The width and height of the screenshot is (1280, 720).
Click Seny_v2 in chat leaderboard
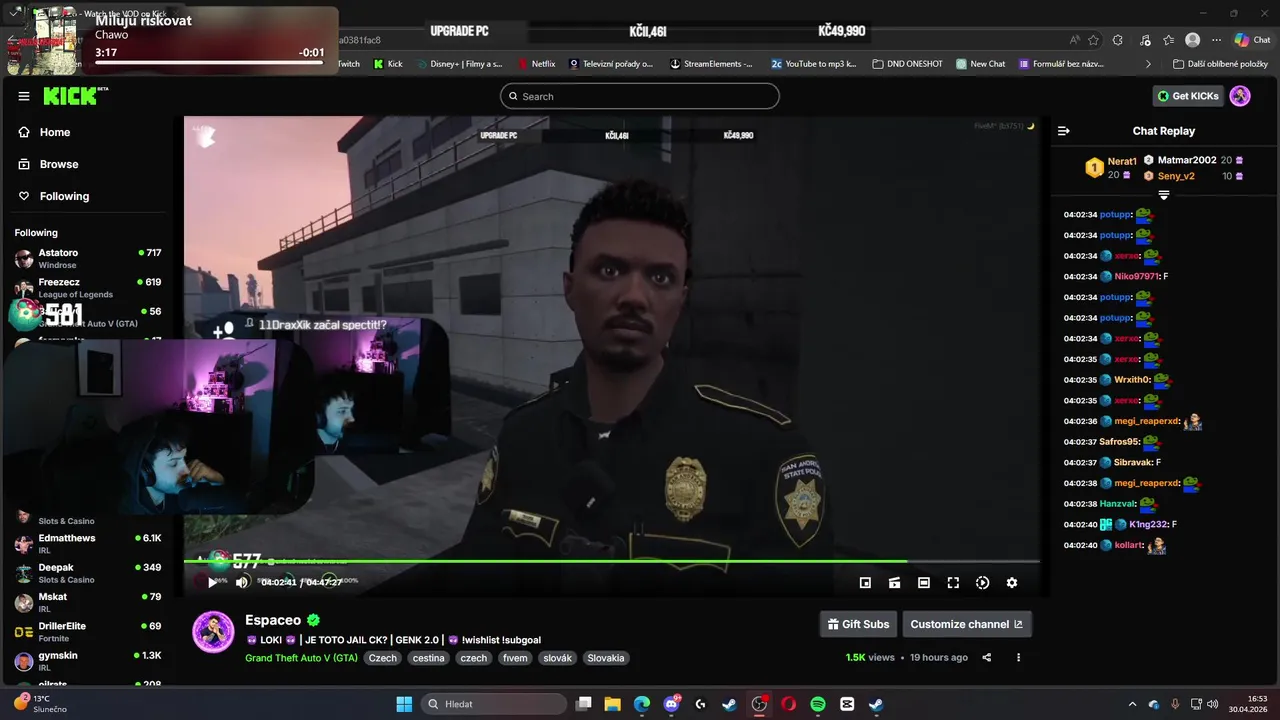point(1176,176)
